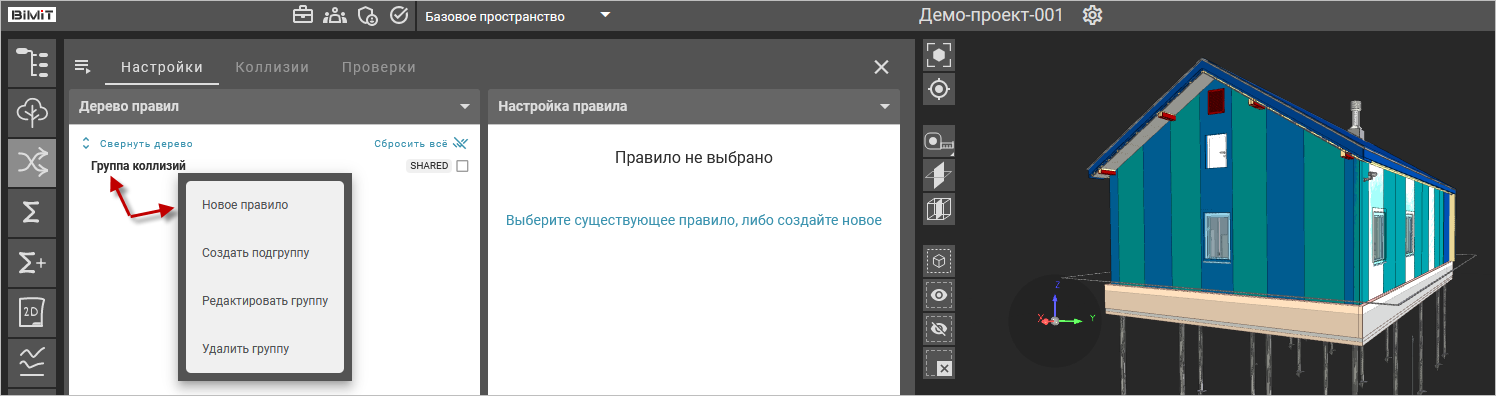
Task: Click the briefcase icon in top bar
Action: [x=302, y=15]
